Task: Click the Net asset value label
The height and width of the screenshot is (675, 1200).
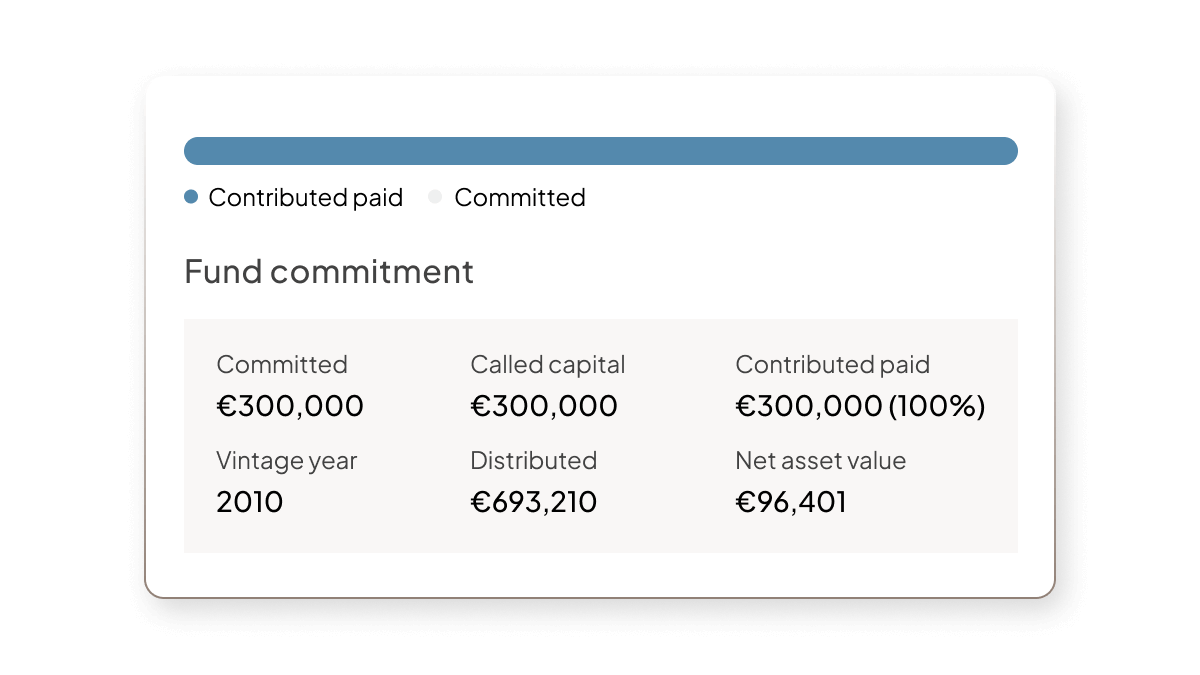Action: click(x=820, y=461)
